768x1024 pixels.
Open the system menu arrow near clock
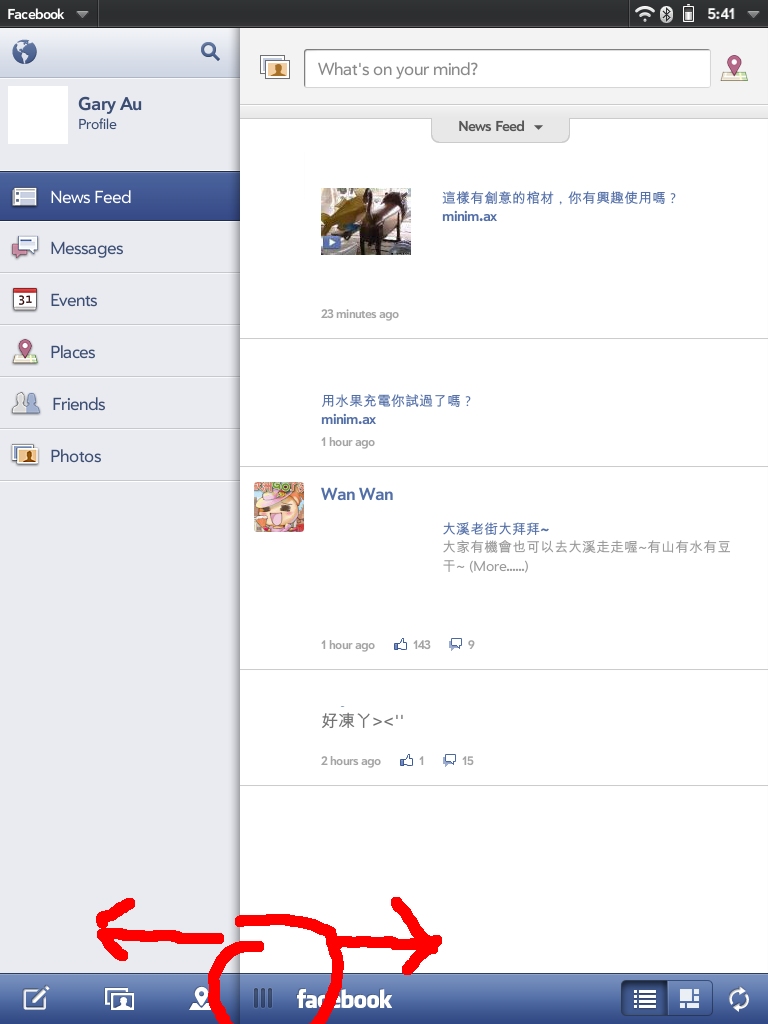pyautogui.click(x=753, y=14)
